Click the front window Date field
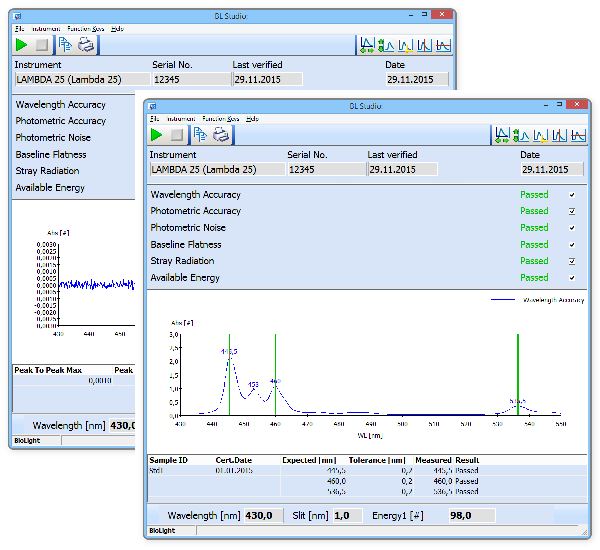This screenshot has height=550, width=600. 552,170
